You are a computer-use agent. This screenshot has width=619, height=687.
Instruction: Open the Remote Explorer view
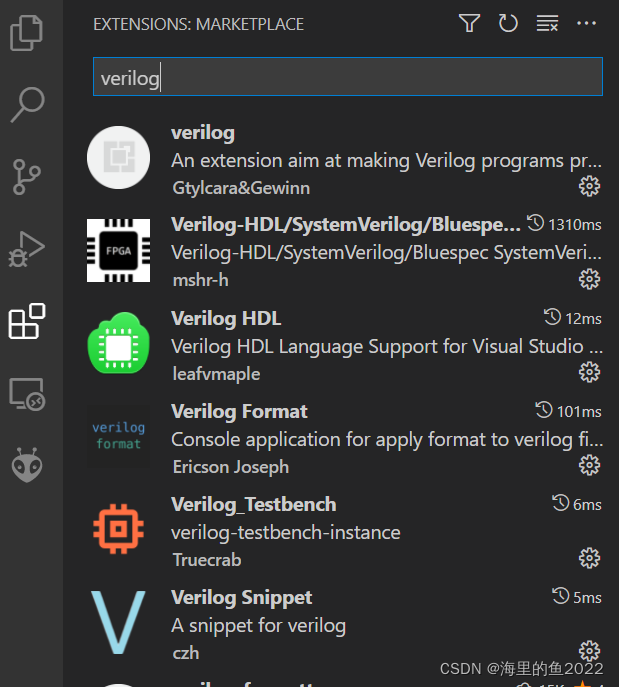[27, 393]
